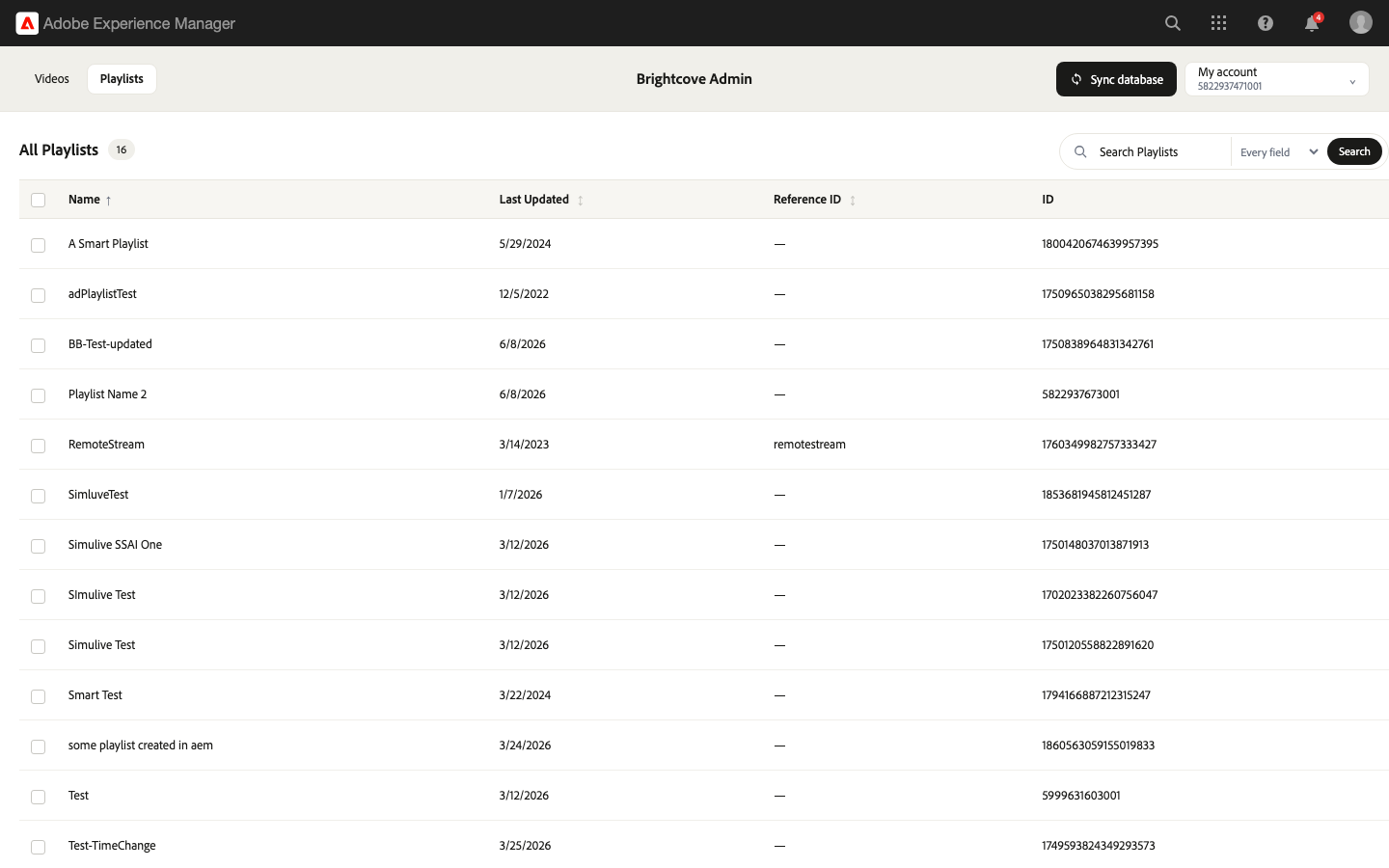This screenshot has width=1389, height=868.
Task: Check the RemoteStream row checkbox
Action: click(x=39, y=446)
